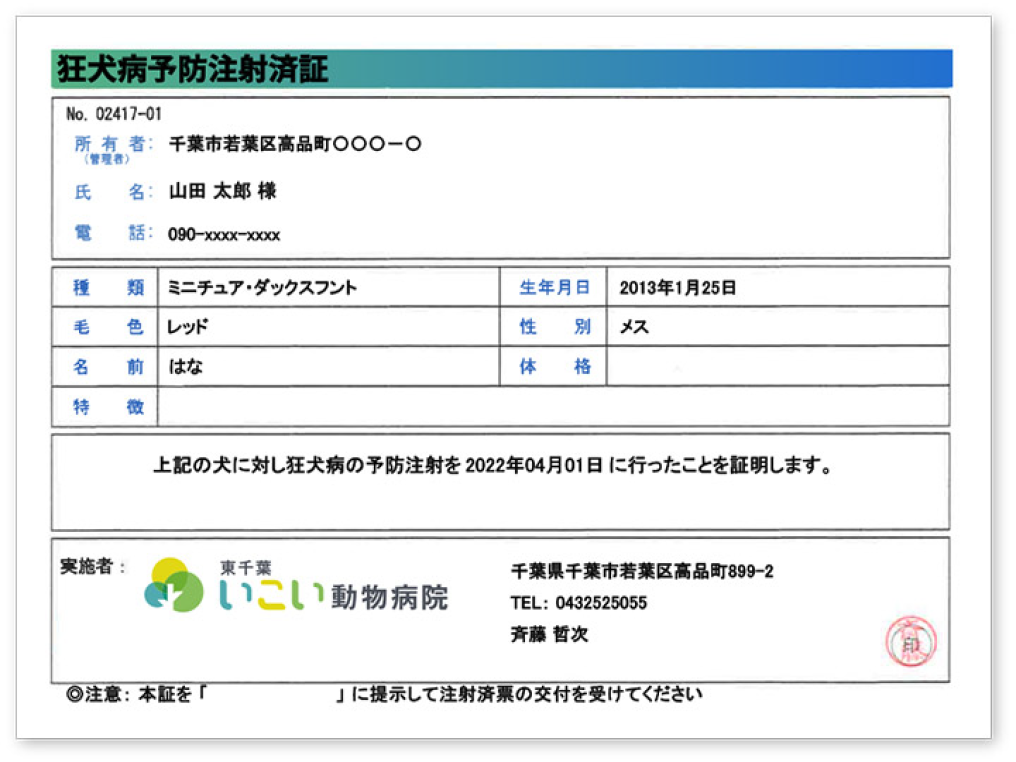Click the 名前 header cell
1016x762 pixels.
tap(105, 367)
